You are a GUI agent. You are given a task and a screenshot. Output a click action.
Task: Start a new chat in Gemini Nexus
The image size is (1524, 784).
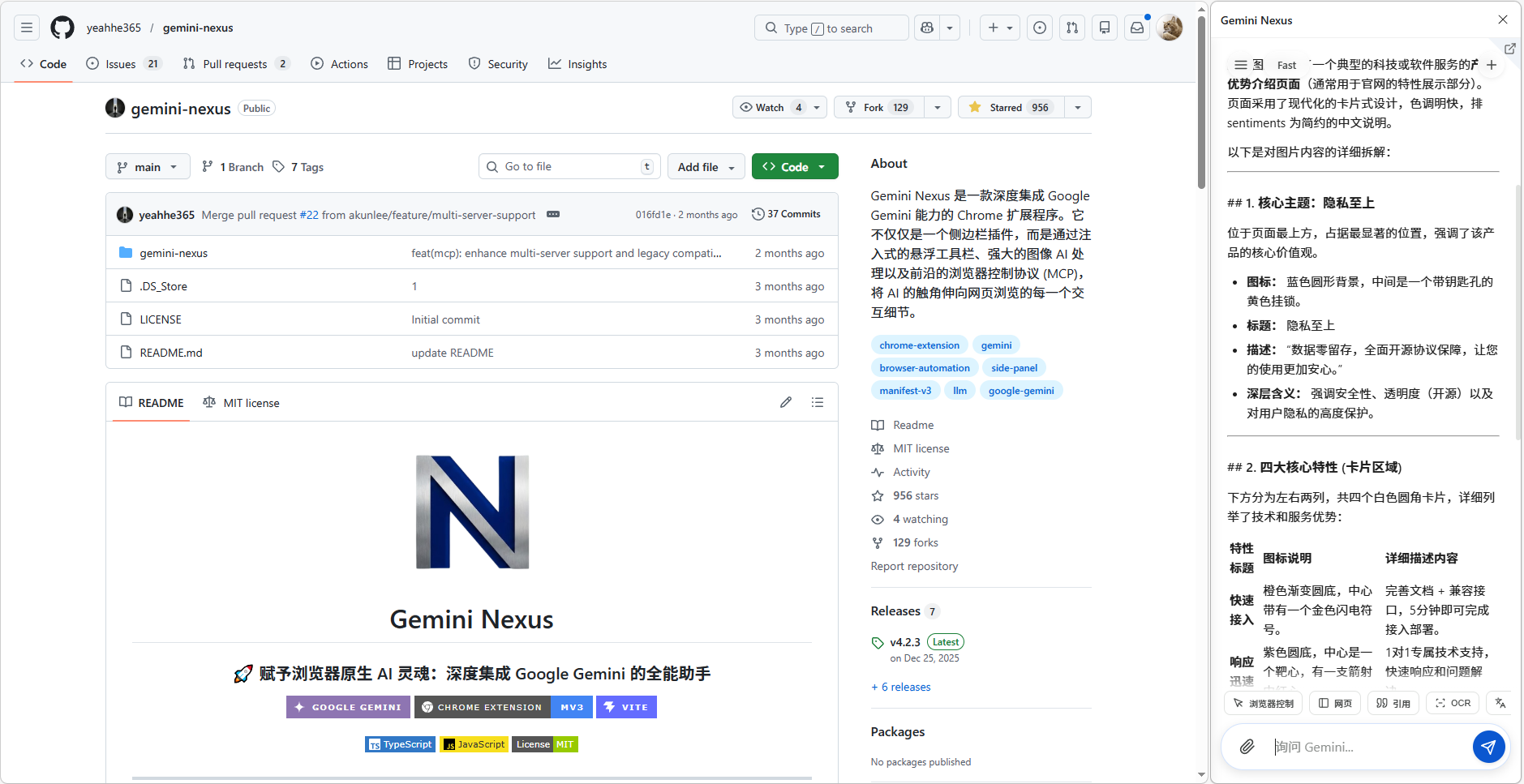point(1492,65)
